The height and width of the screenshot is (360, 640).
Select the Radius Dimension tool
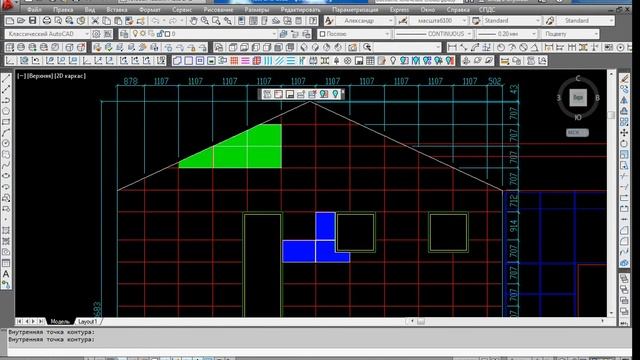[501, 47]
